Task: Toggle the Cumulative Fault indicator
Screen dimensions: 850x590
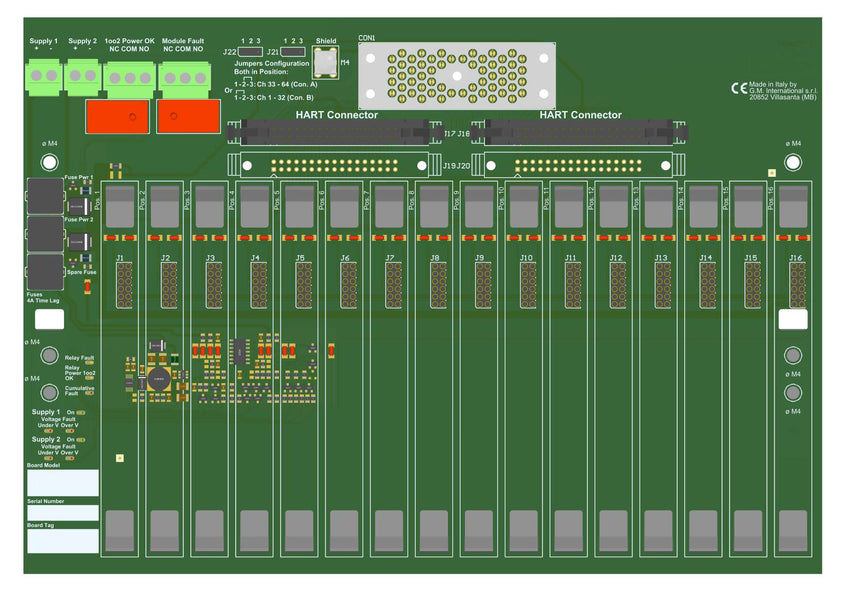Action: (x=88, y=392)
